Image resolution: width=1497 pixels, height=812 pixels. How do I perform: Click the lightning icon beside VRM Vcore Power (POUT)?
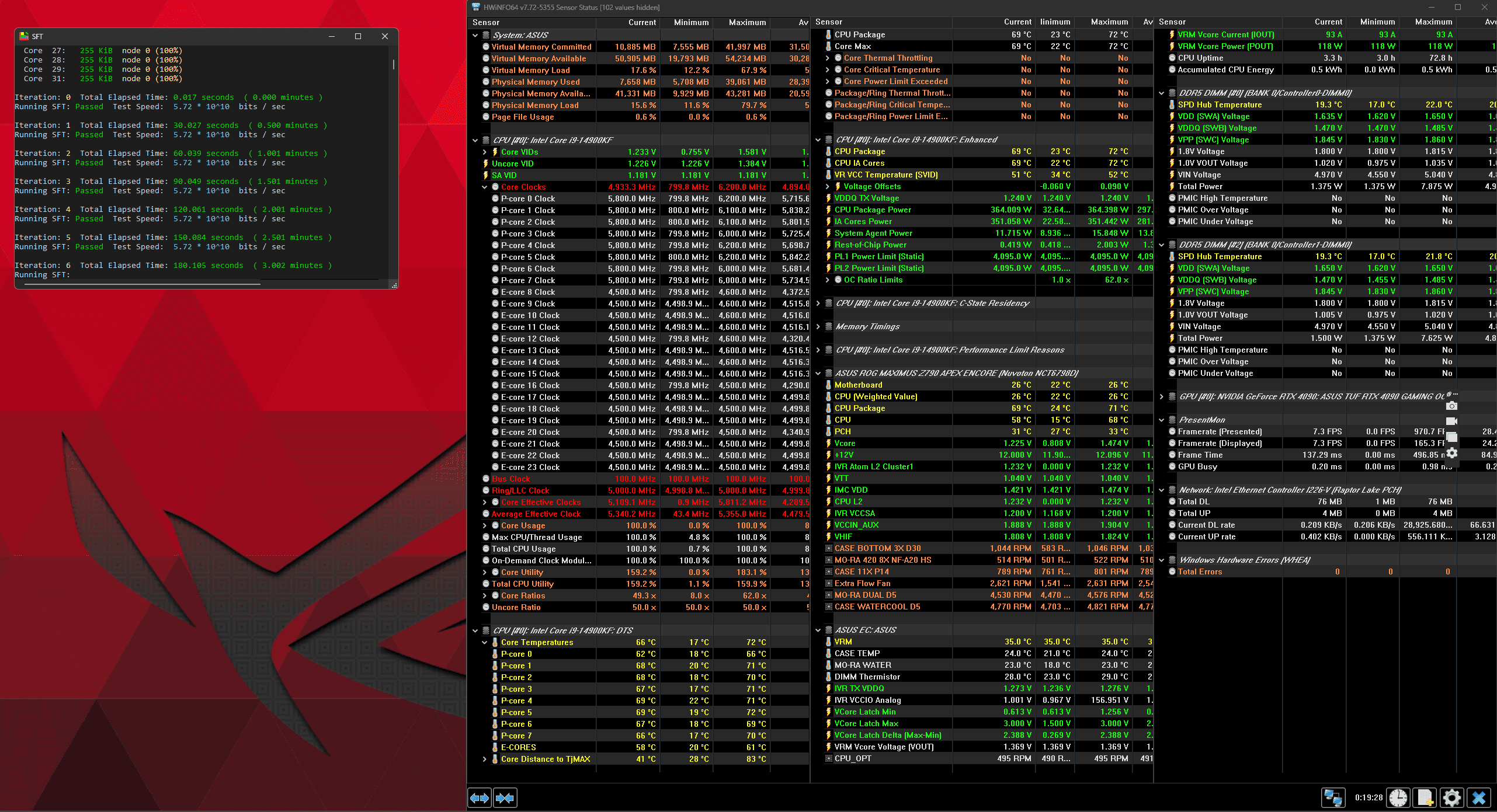[x=1172, y=46]
